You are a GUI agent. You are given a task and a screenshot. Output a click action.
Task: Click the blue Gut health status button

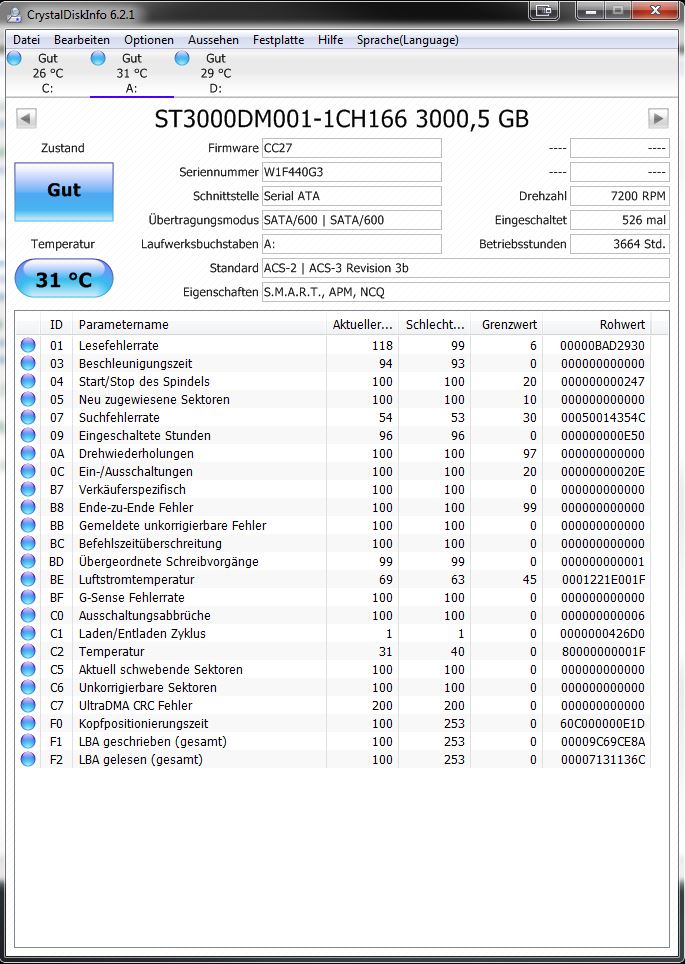point(64,191)
